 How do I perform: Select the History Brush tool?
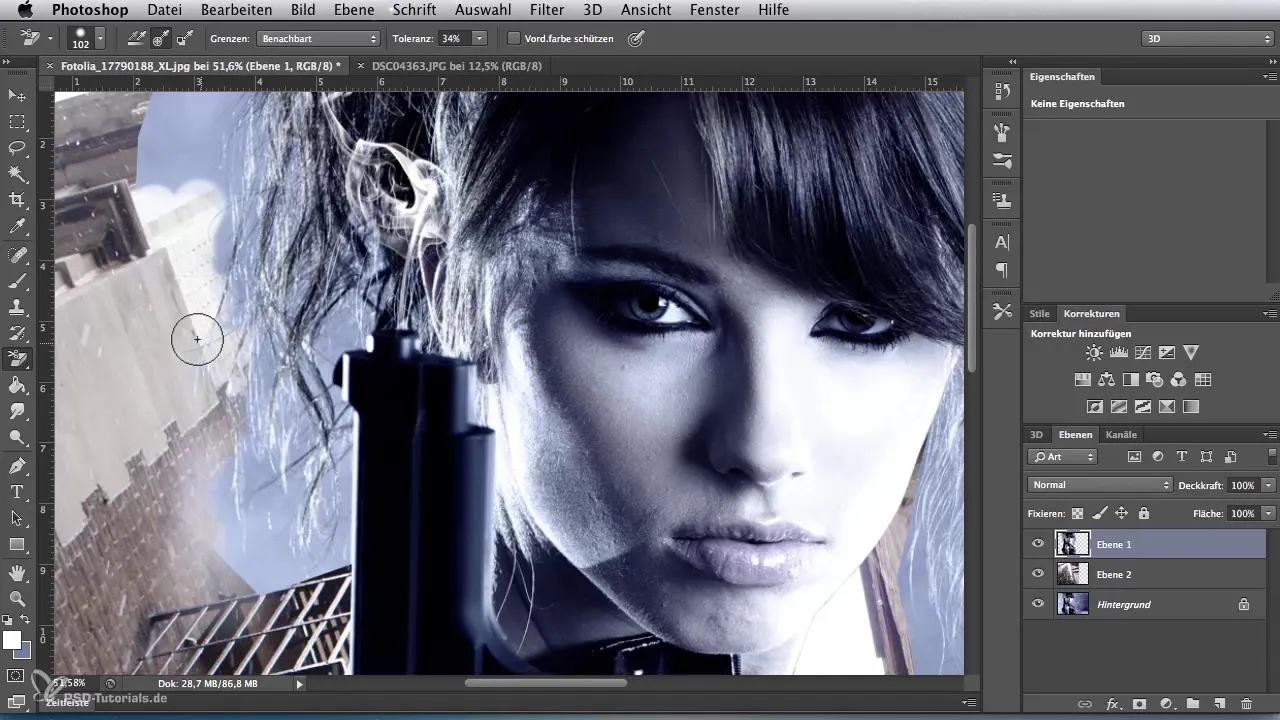tap(17, 333)
